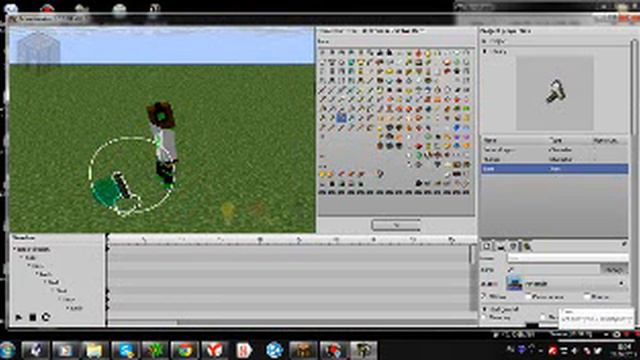Open the Windows Start menu
This screenshot has height=360, width=640.
click(x=7, y=350)
